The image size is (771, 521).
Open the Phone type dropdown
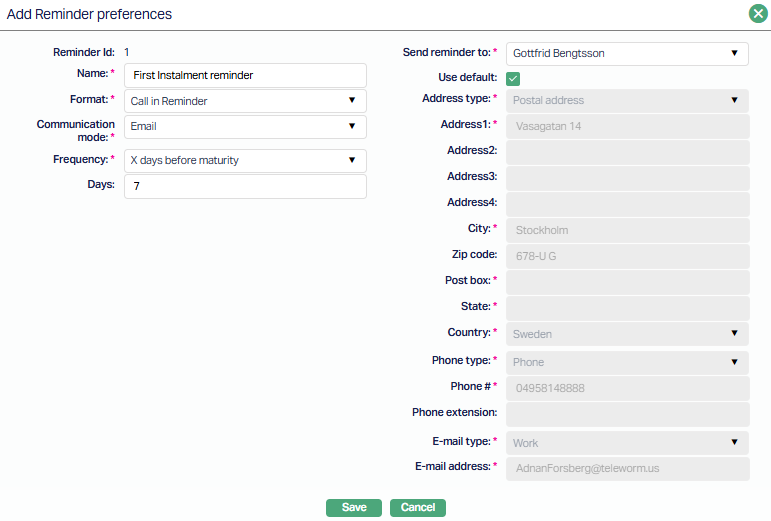[627, 363]
